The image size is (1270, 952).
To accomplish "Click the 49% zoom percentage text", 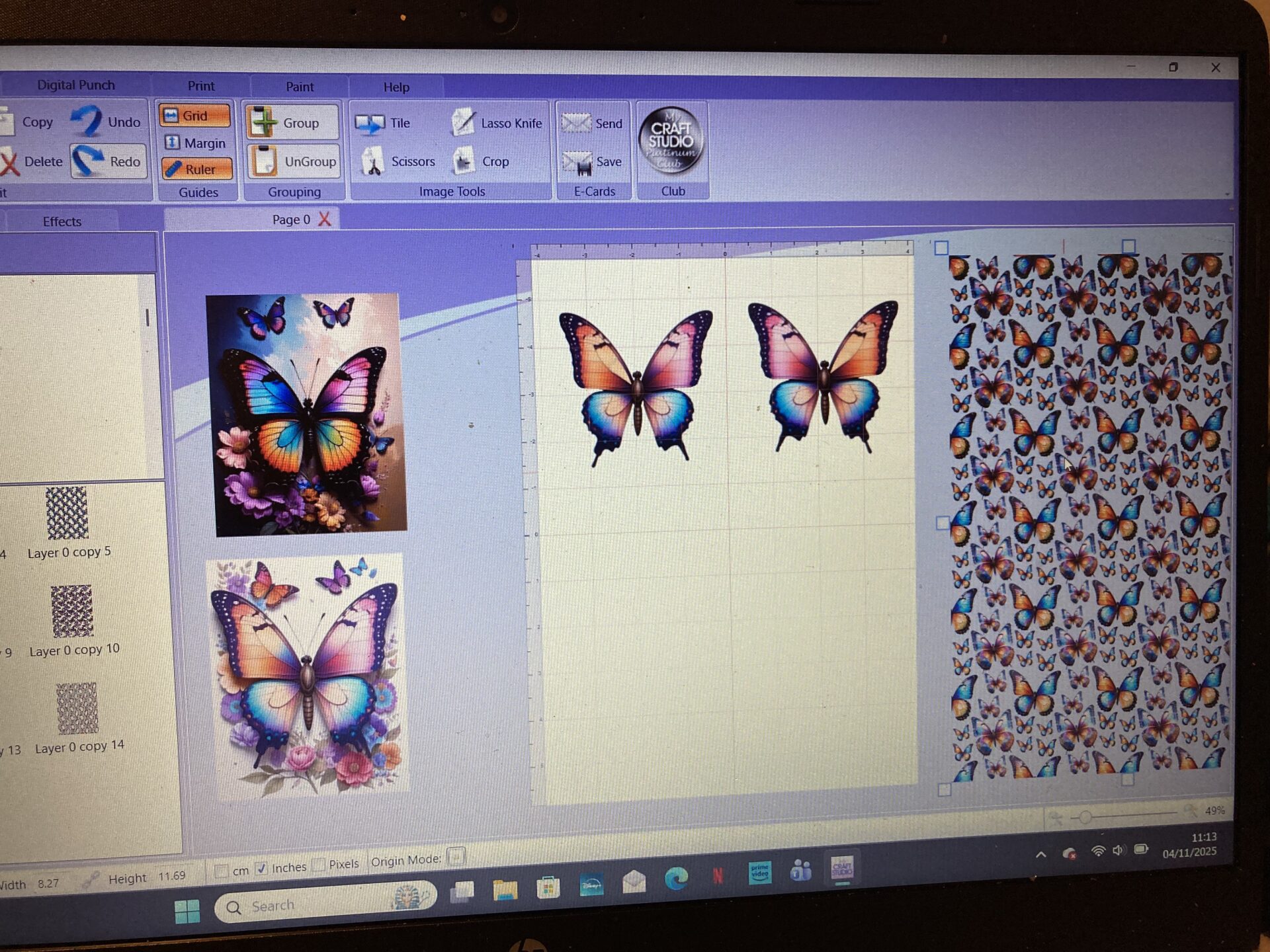I will tap(1214, 811).
